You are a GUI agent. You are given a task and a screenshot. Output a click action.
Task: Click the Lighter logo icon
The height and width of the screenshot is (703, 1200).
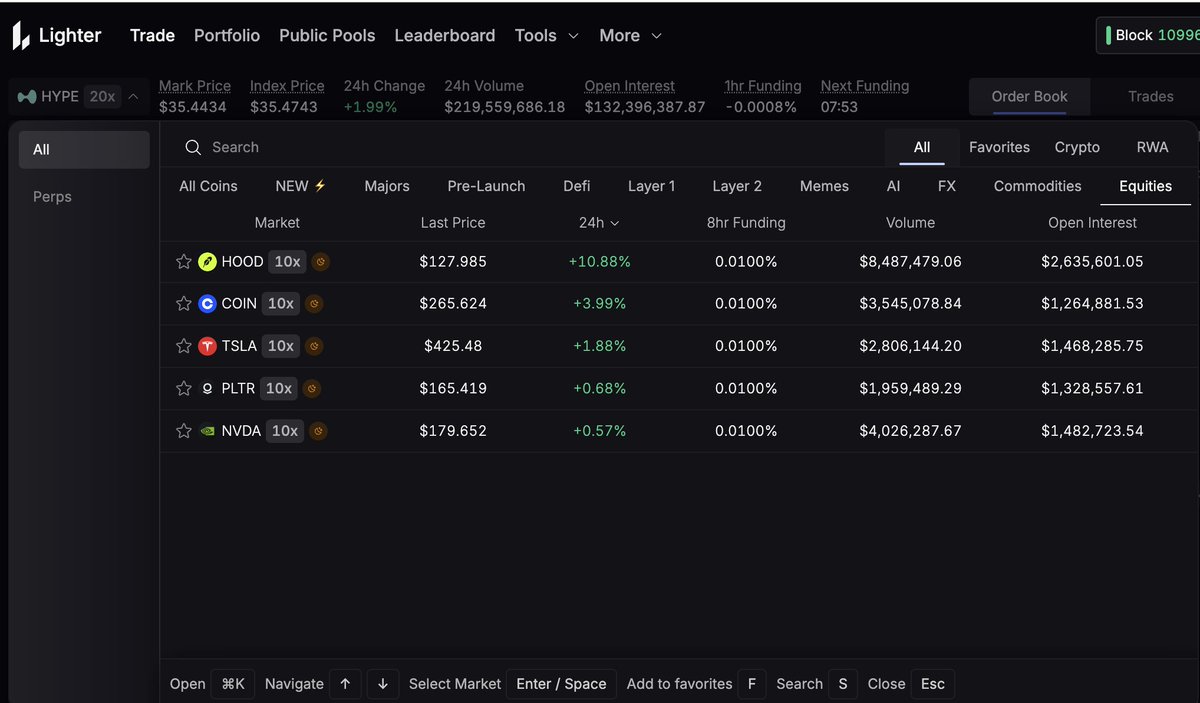pyautogui.click(x=21, y=35)
